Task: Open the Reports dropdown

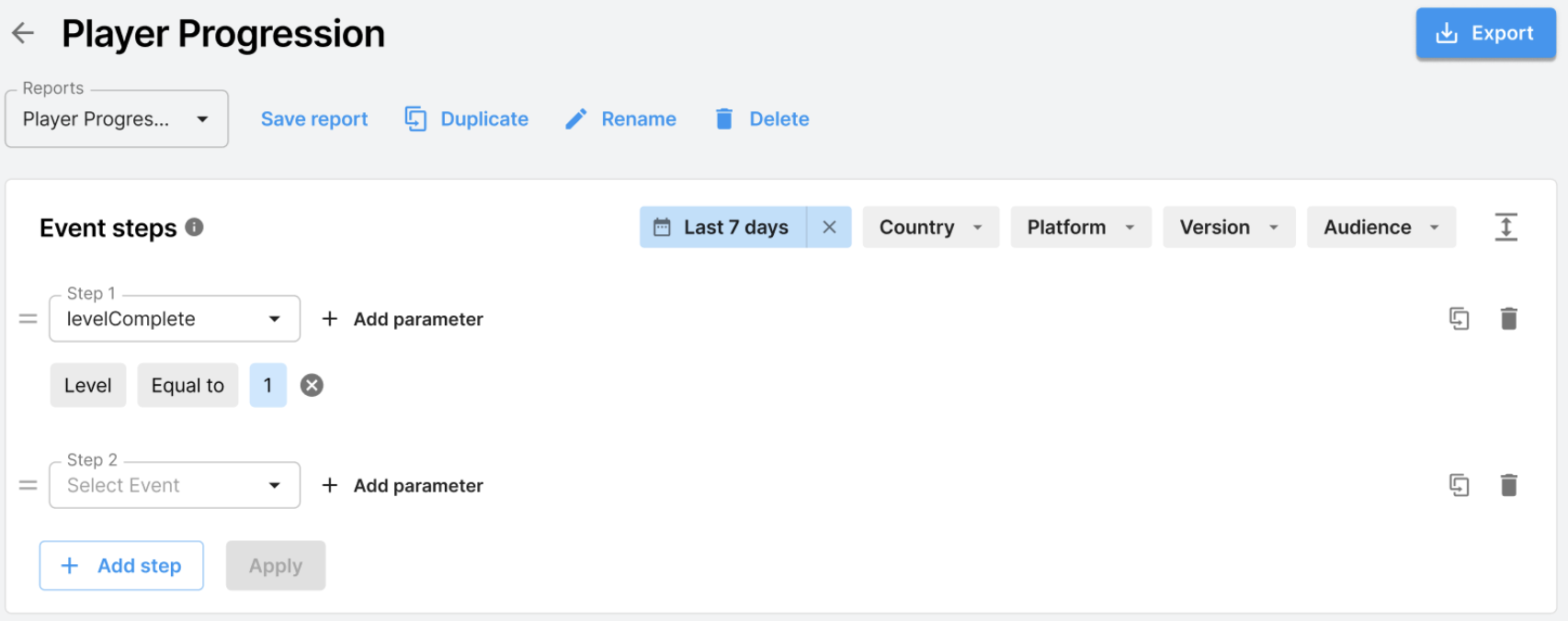Action: tap(117, 119)
